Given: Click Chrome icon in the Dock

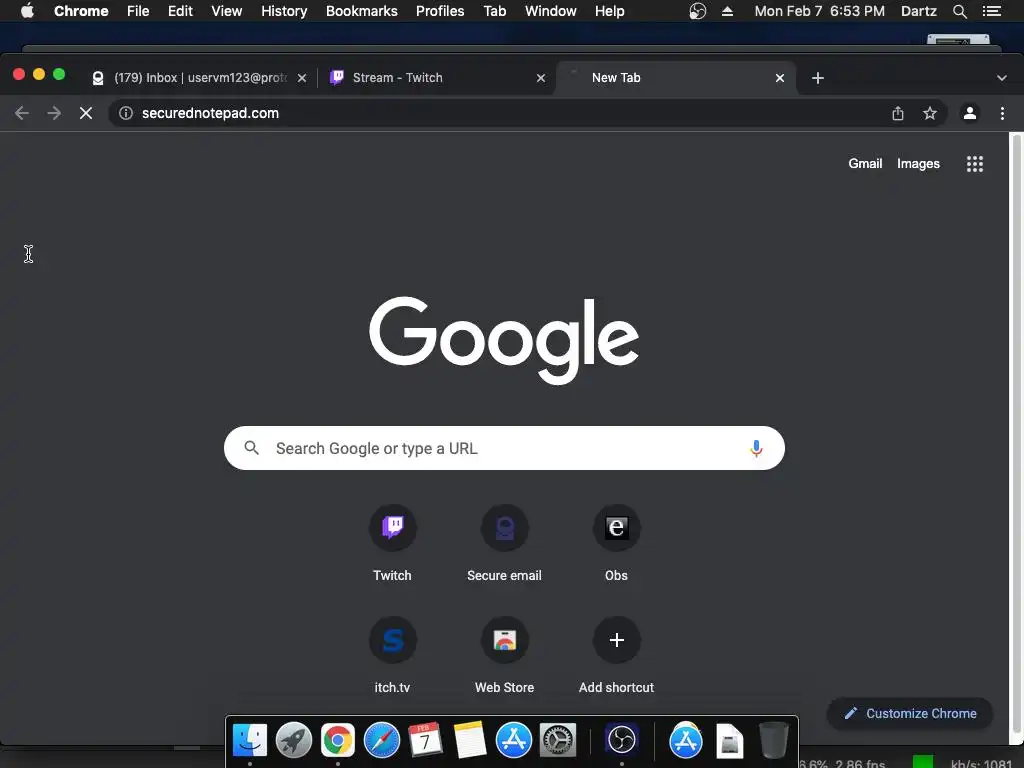Looking at the screenshot, I should pos(338,741).
